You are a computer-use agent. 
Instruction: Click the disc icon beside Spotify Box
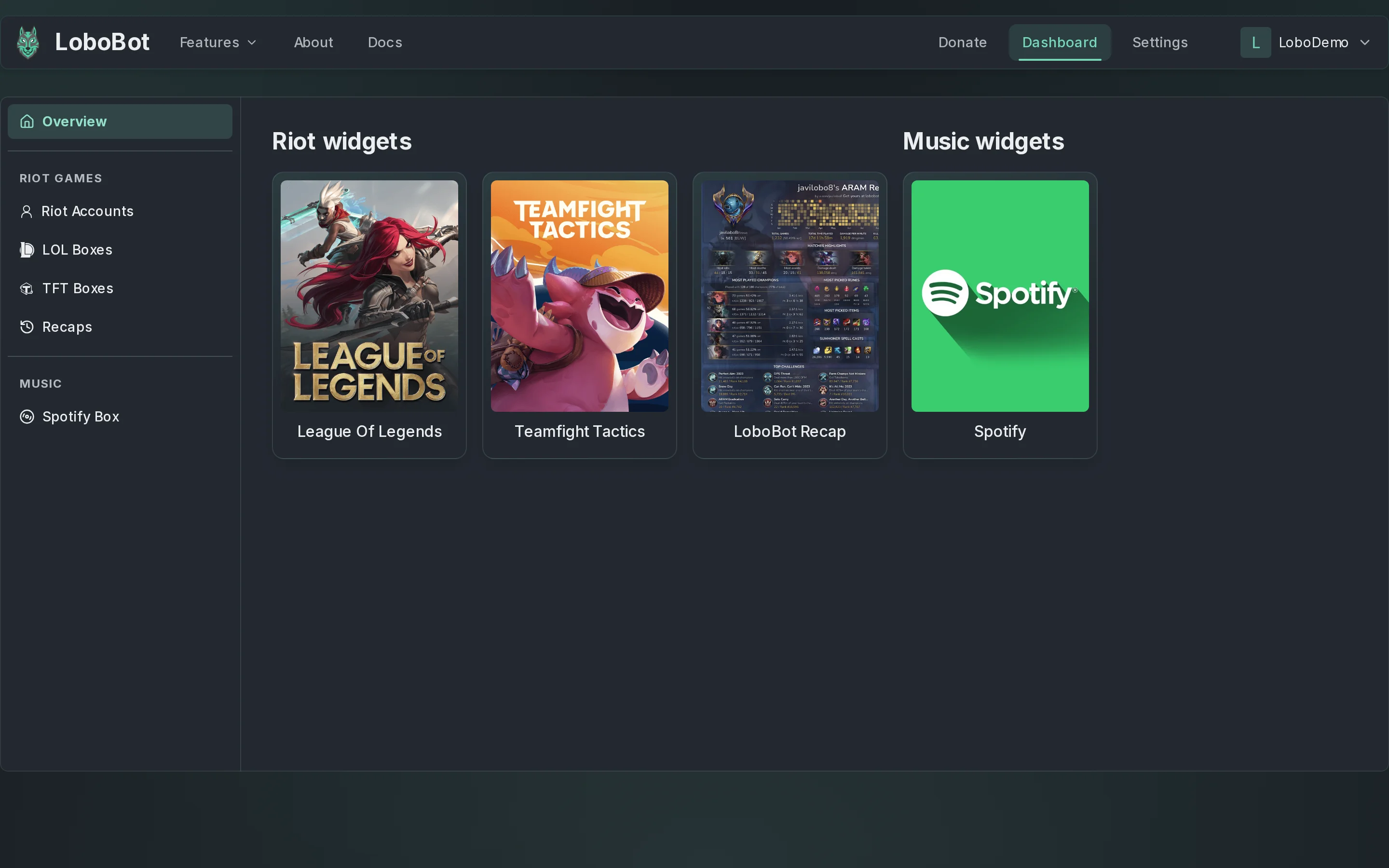coord(27,416)
